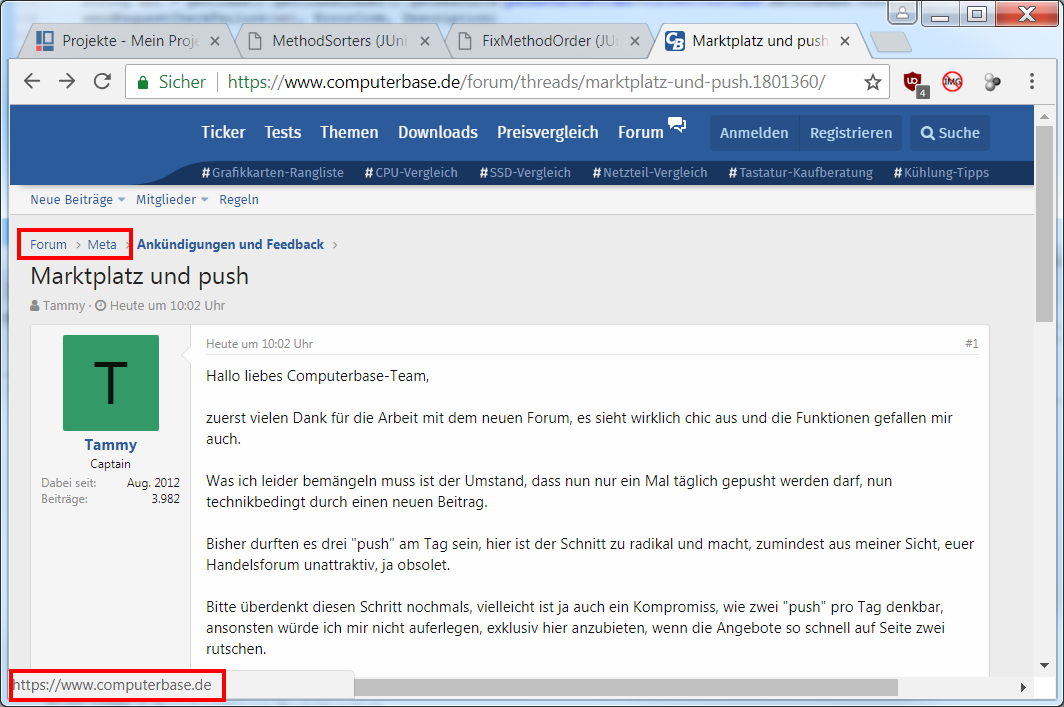1064x707 pixels.
Task: Go back with the browser back arrow
Action: coord(32,81)
